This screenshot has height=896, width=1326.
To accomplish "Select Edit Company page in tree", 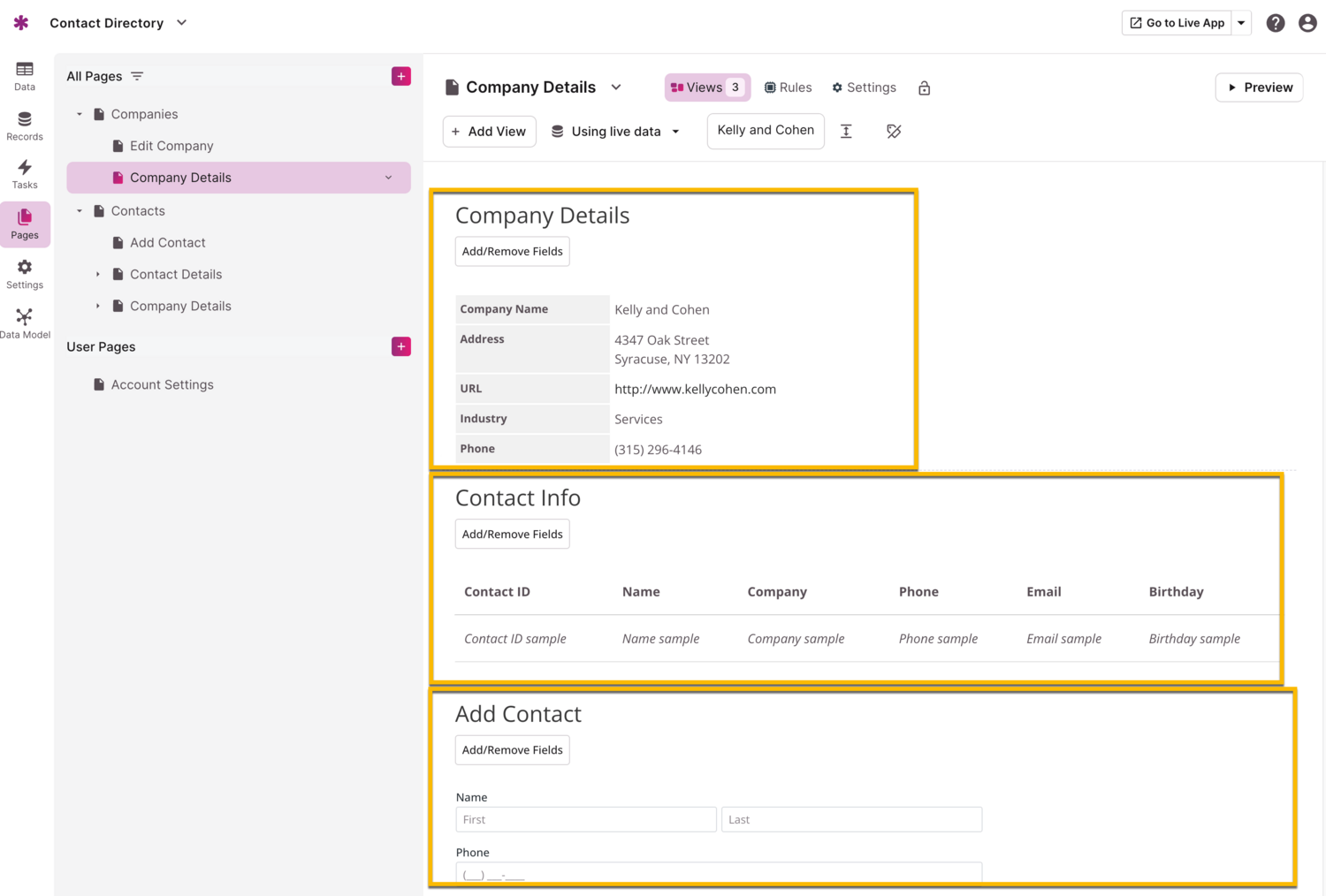I will [x=171, y=146].
